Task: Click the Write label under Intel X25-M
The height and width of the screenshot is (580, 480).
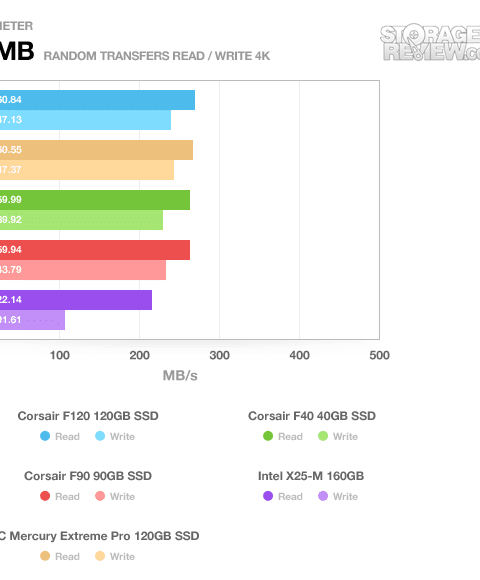Action: coord(345,496)
